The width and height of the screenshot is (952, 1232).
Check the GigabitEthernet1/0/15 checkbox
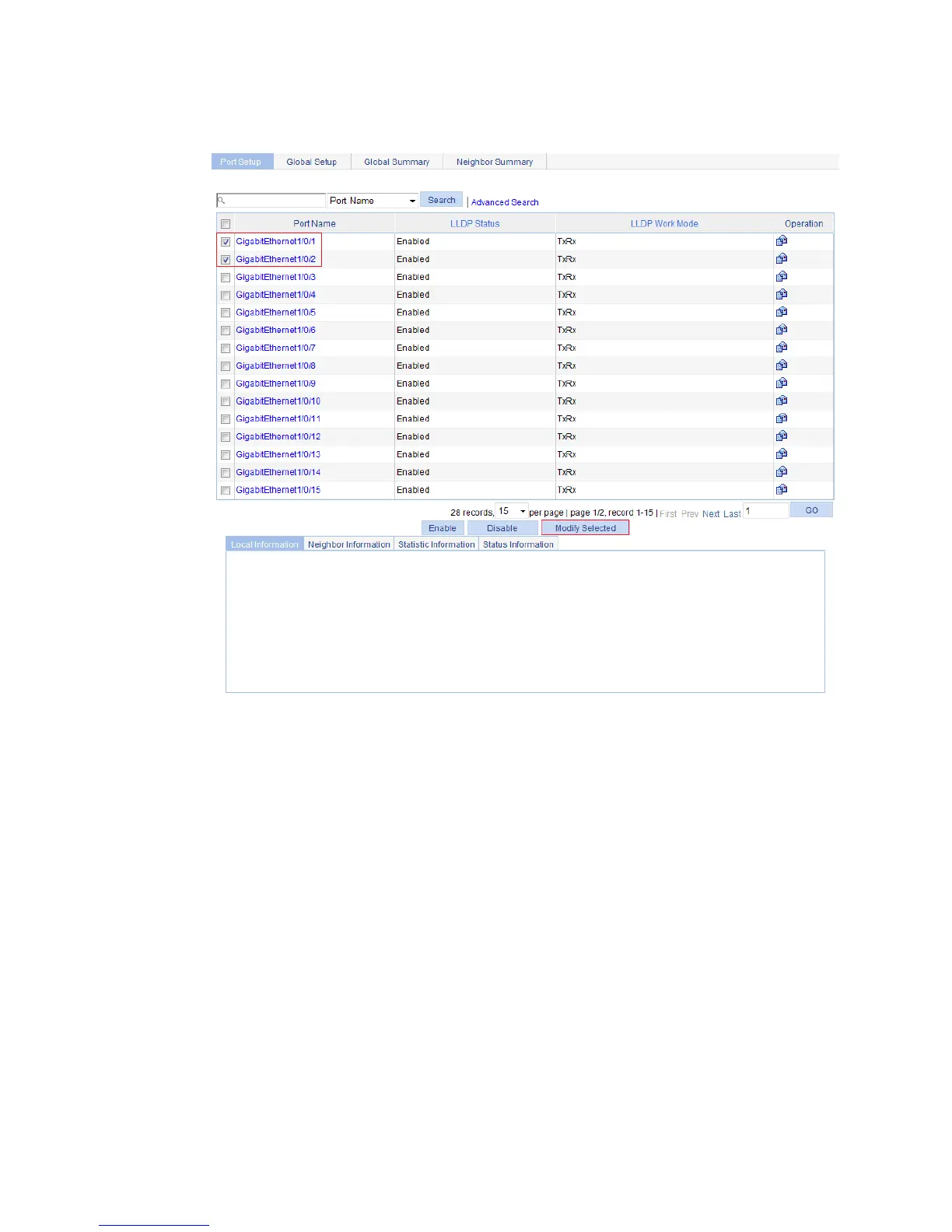[226, 490]
